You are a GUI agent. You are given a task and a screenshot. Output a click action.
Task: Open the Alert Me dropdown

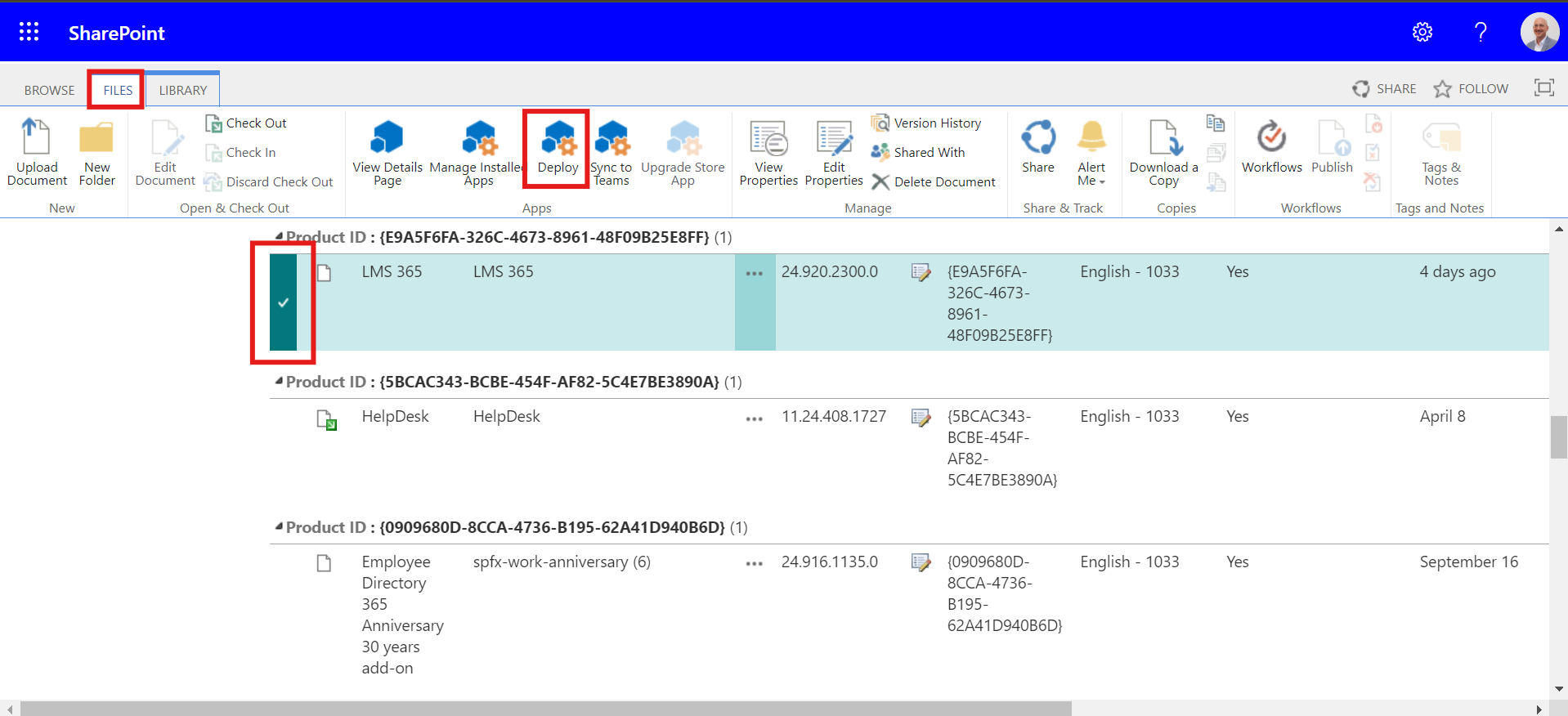coord(1091,153)
